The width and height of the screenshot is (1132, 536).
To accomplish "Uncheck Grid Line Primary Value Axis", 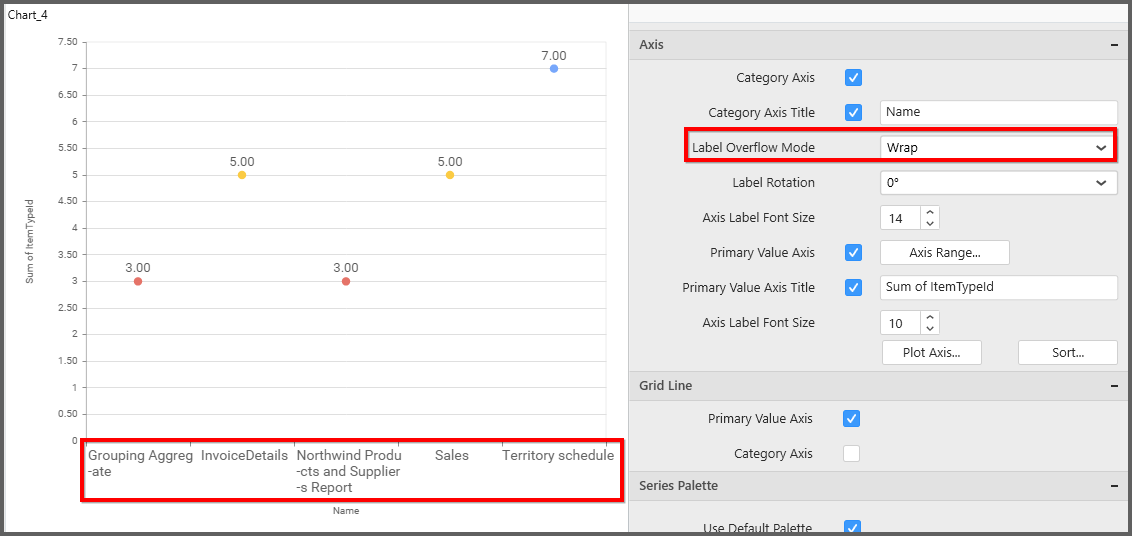I will coord(851,419).
